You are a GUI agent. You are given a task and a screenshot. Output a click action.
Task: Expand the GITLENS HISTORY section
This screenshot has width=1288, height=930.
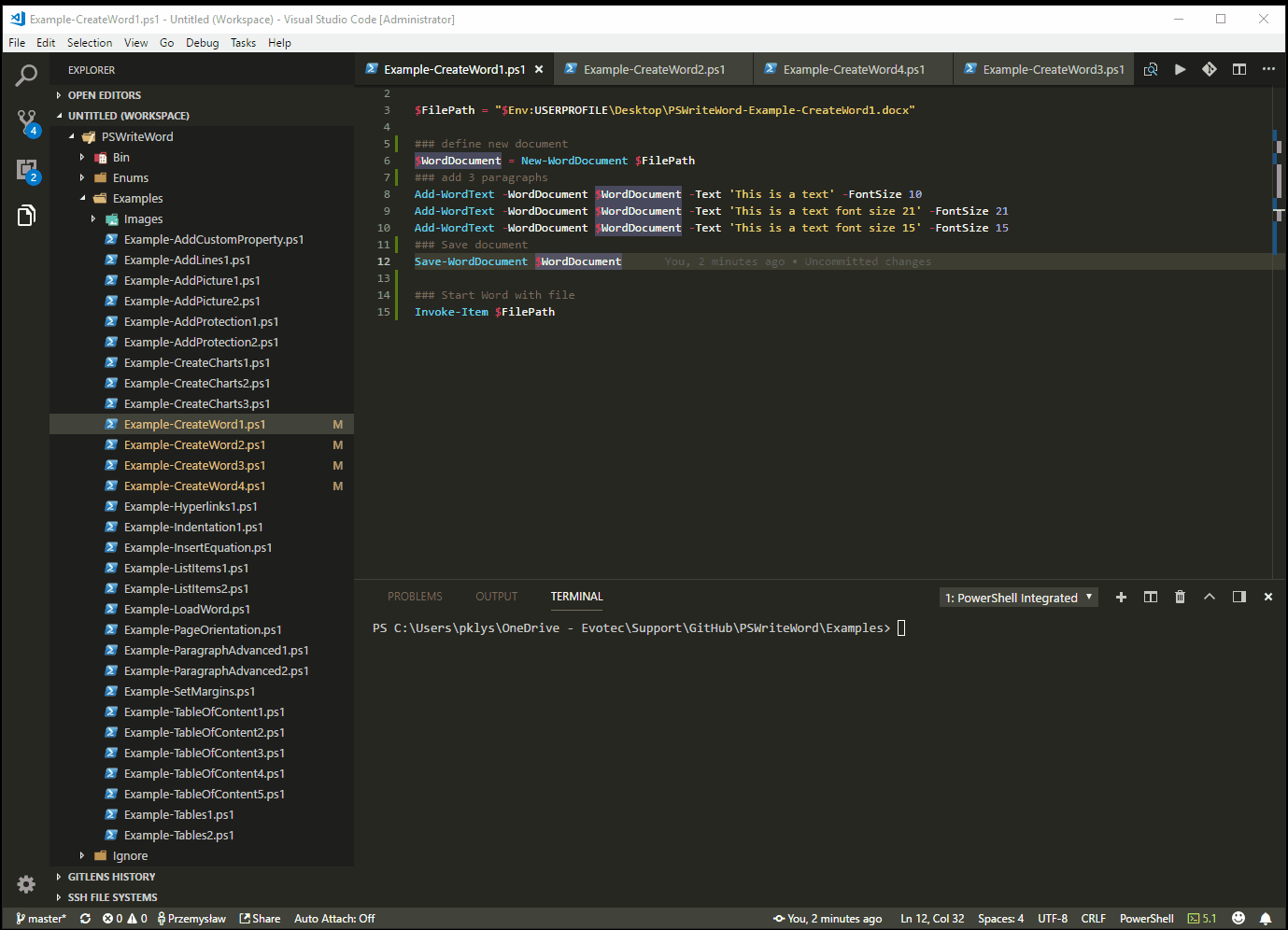pos(111,877)
